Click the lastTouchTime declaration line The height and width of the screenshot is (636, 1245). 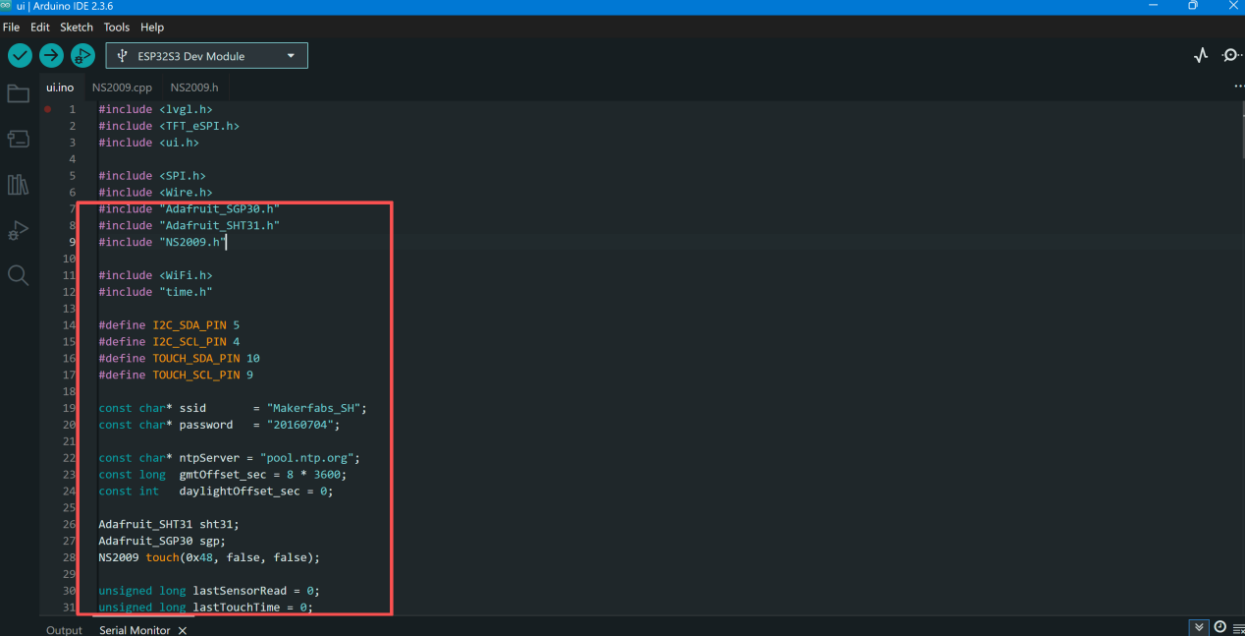[206, 607]
